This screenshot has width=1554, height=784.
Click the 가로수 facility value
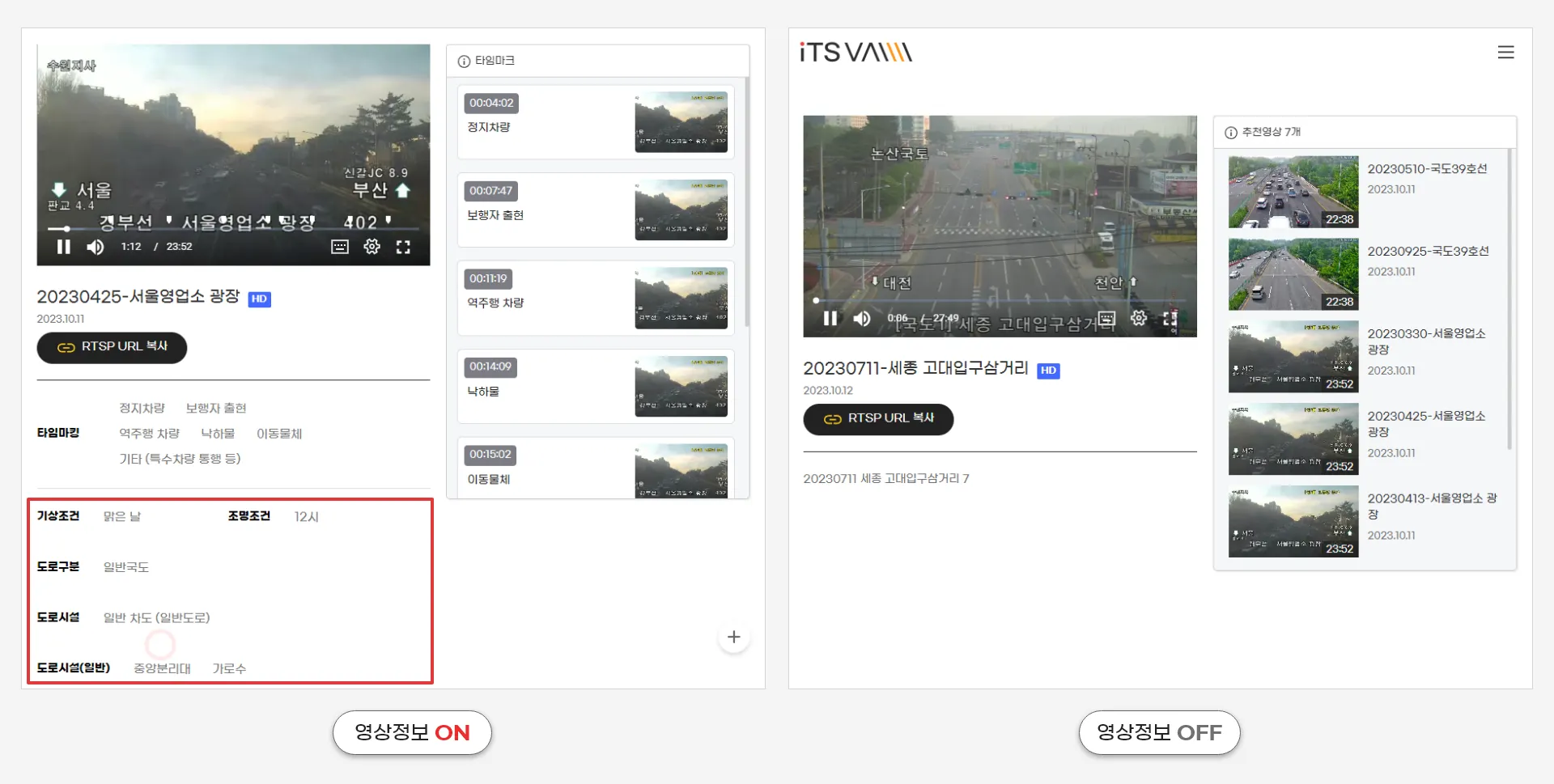229,668
